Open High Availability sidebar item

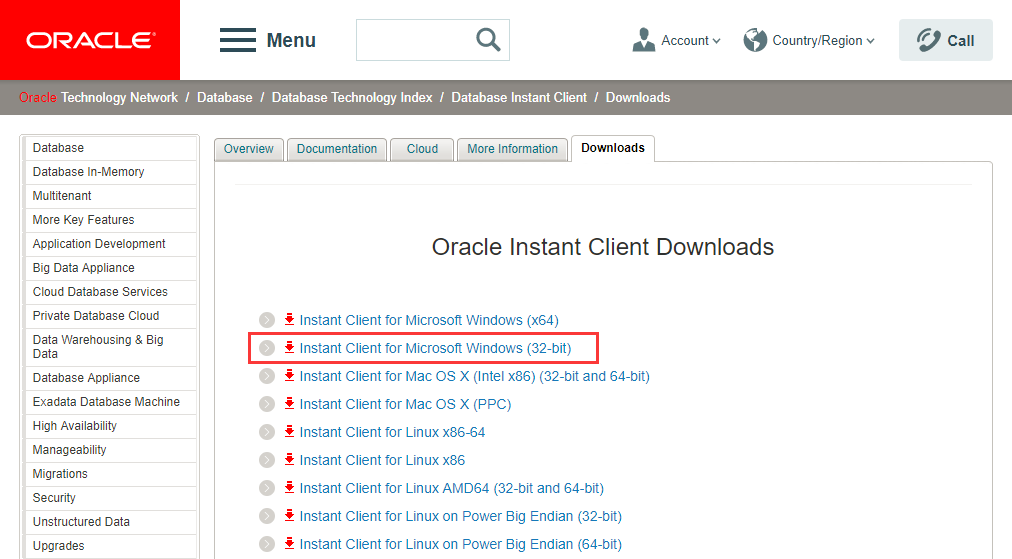(110, 426)
